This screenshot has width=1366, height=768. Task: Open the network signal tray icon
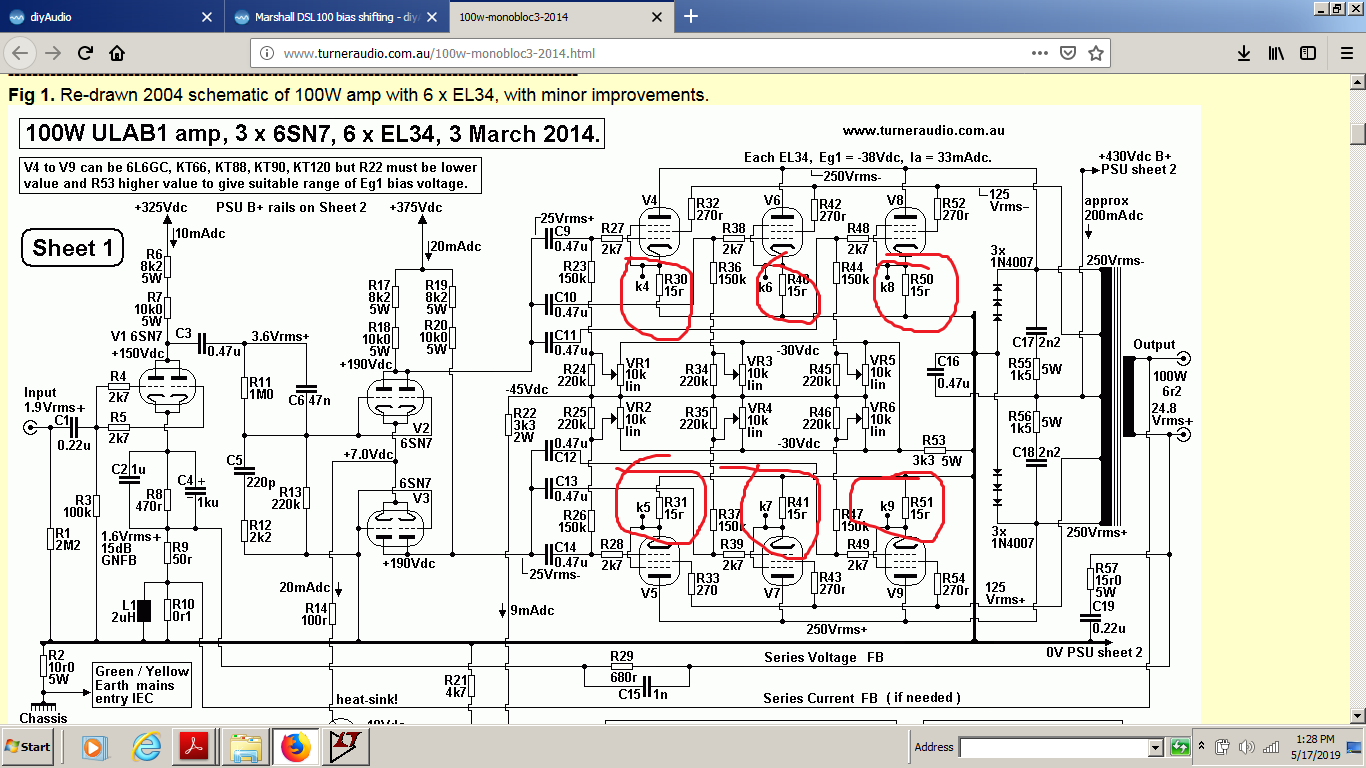click(x=1271, y=747)
